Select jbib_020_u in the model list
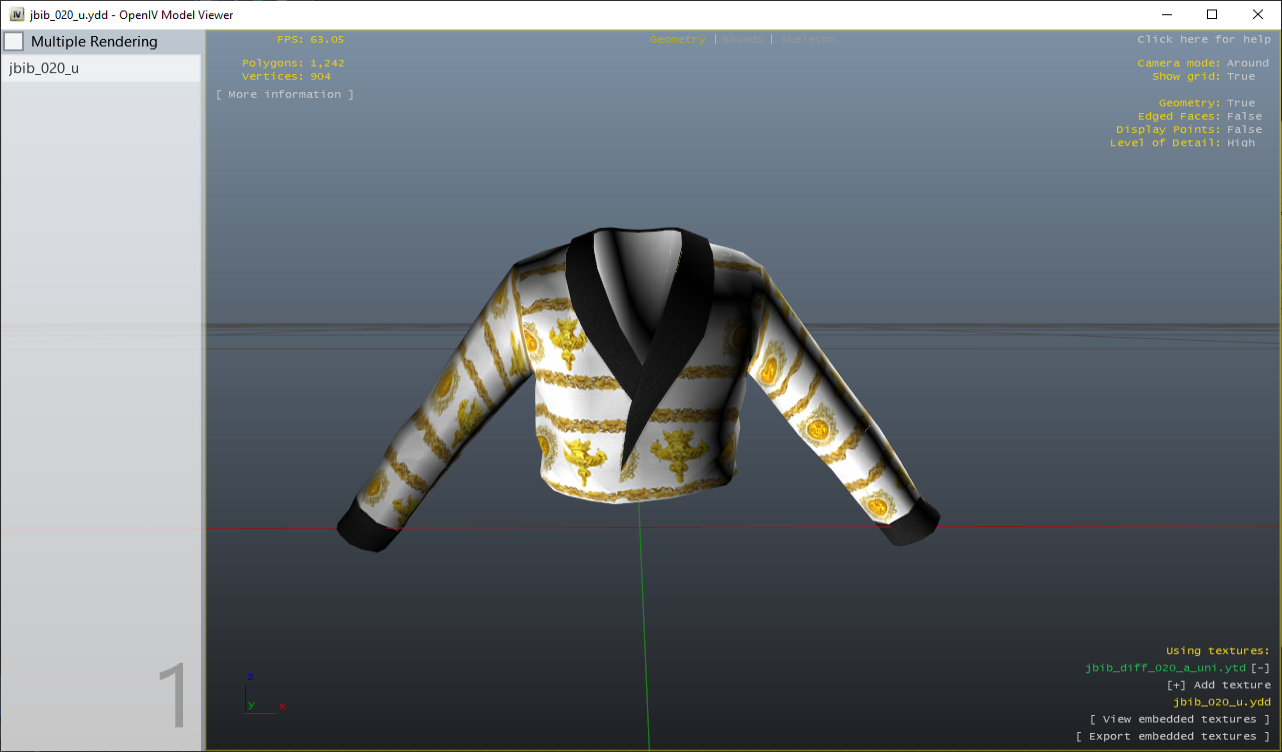1282x752 pixels. point(43,67)
